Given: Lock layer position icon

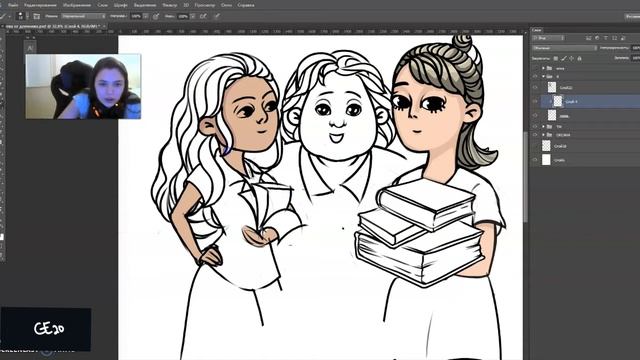Looking at the screenshot, I should coord(571,59).
